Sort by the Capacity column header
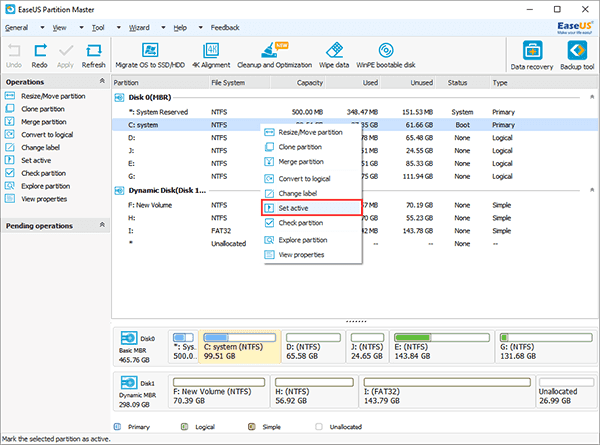 coord(298,83)
